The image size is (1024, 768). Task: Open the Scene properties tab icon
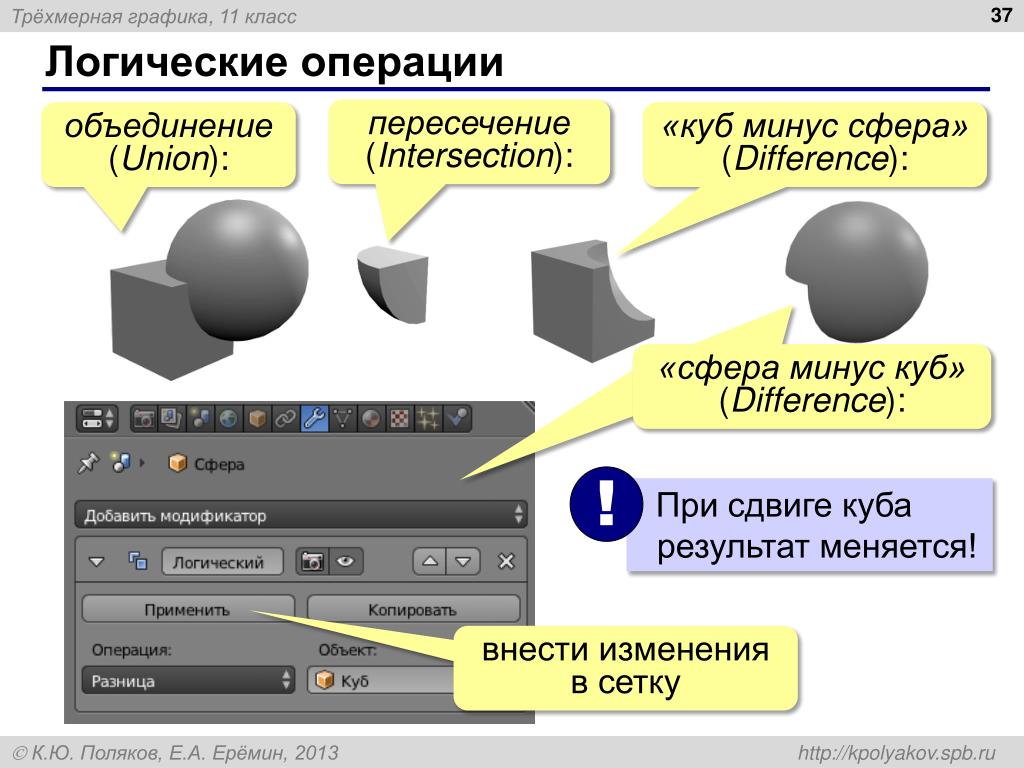[200, 419]
